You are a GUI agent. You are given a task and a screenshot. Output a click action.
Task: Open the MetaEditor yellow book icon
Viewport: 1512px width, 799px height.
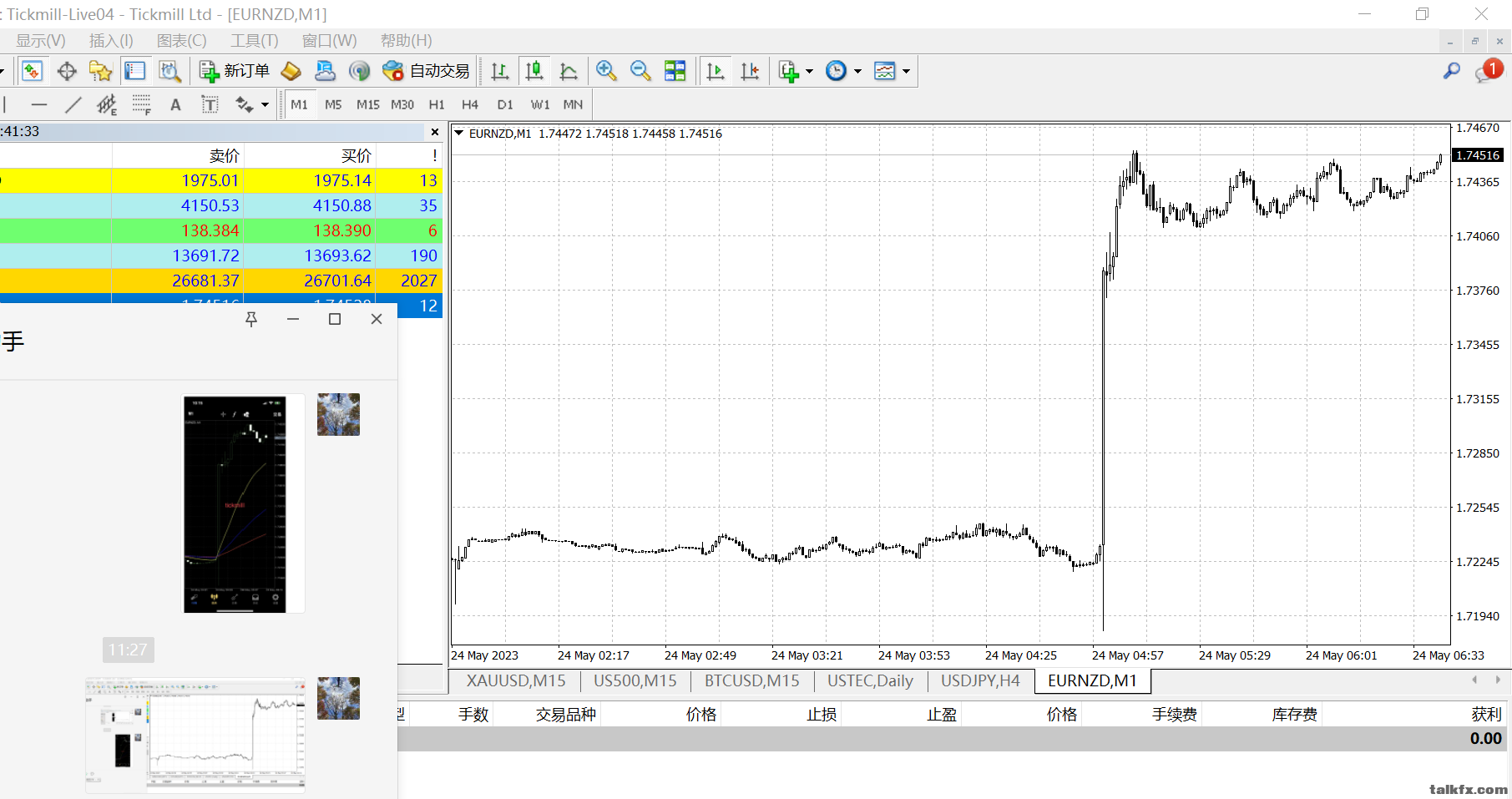pos(291,71)
